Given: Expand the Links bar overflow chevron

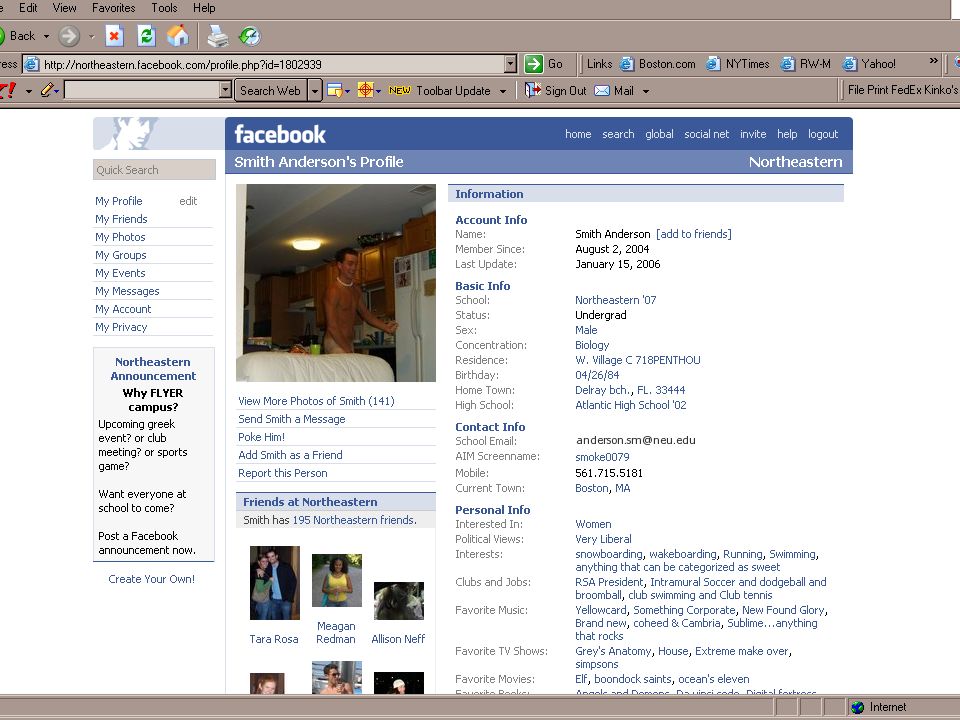Looking at the screenshot, I should point(934,61).
